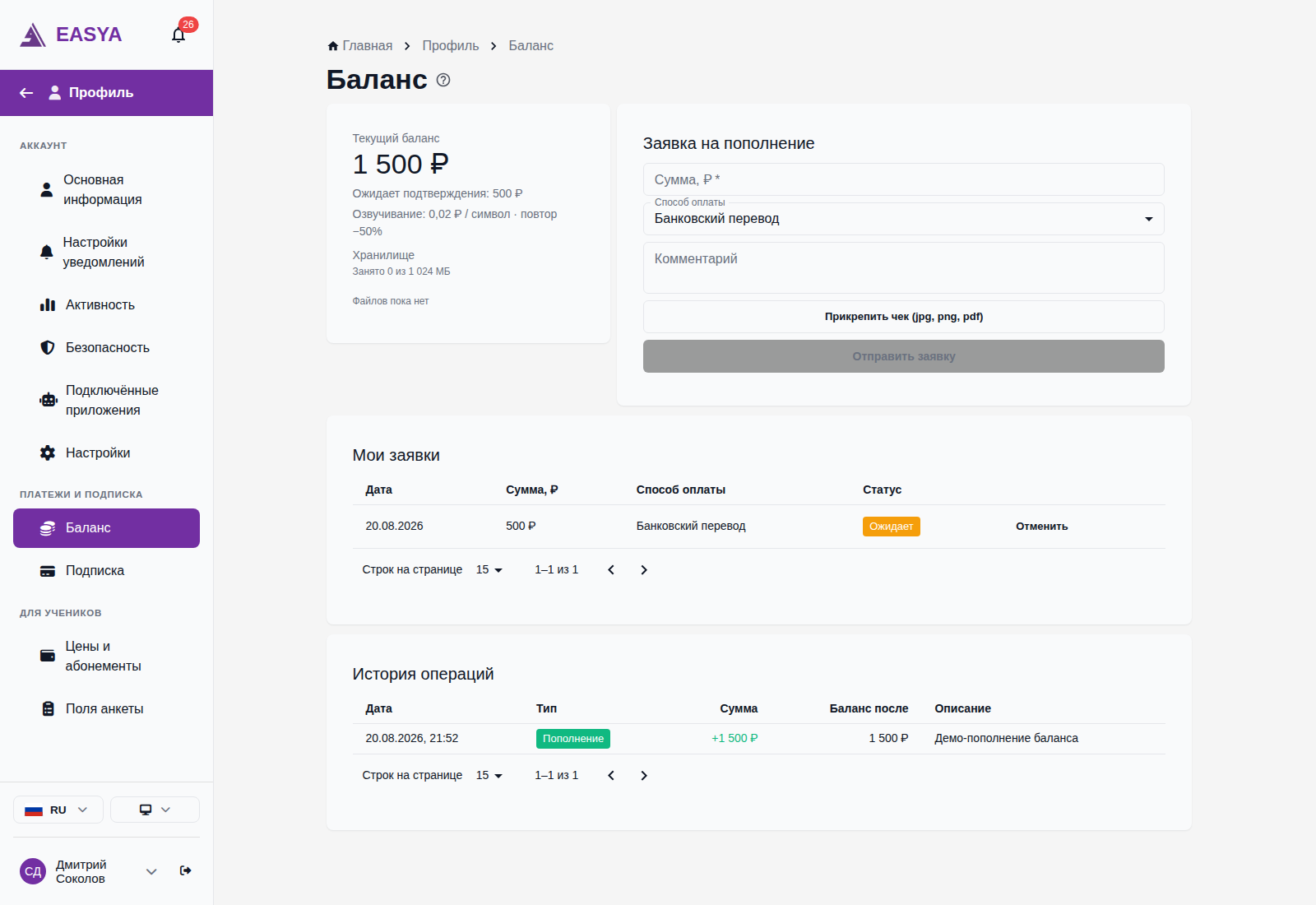The height and width of the screenshot is (905, 1316).
Task: Expand the user menu chevron by Дмитрий Соколов
Action: point(151,871)
